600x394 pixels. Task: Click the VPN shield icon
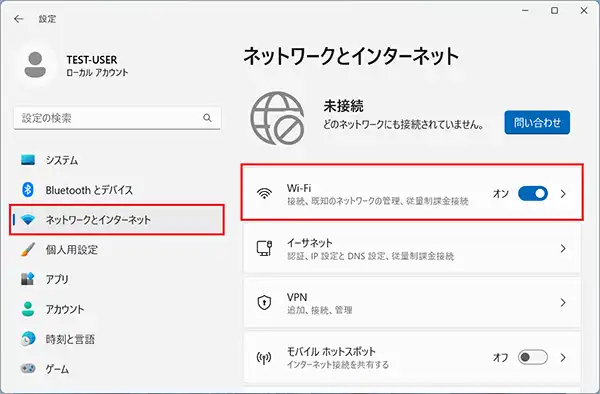[264, 303]
